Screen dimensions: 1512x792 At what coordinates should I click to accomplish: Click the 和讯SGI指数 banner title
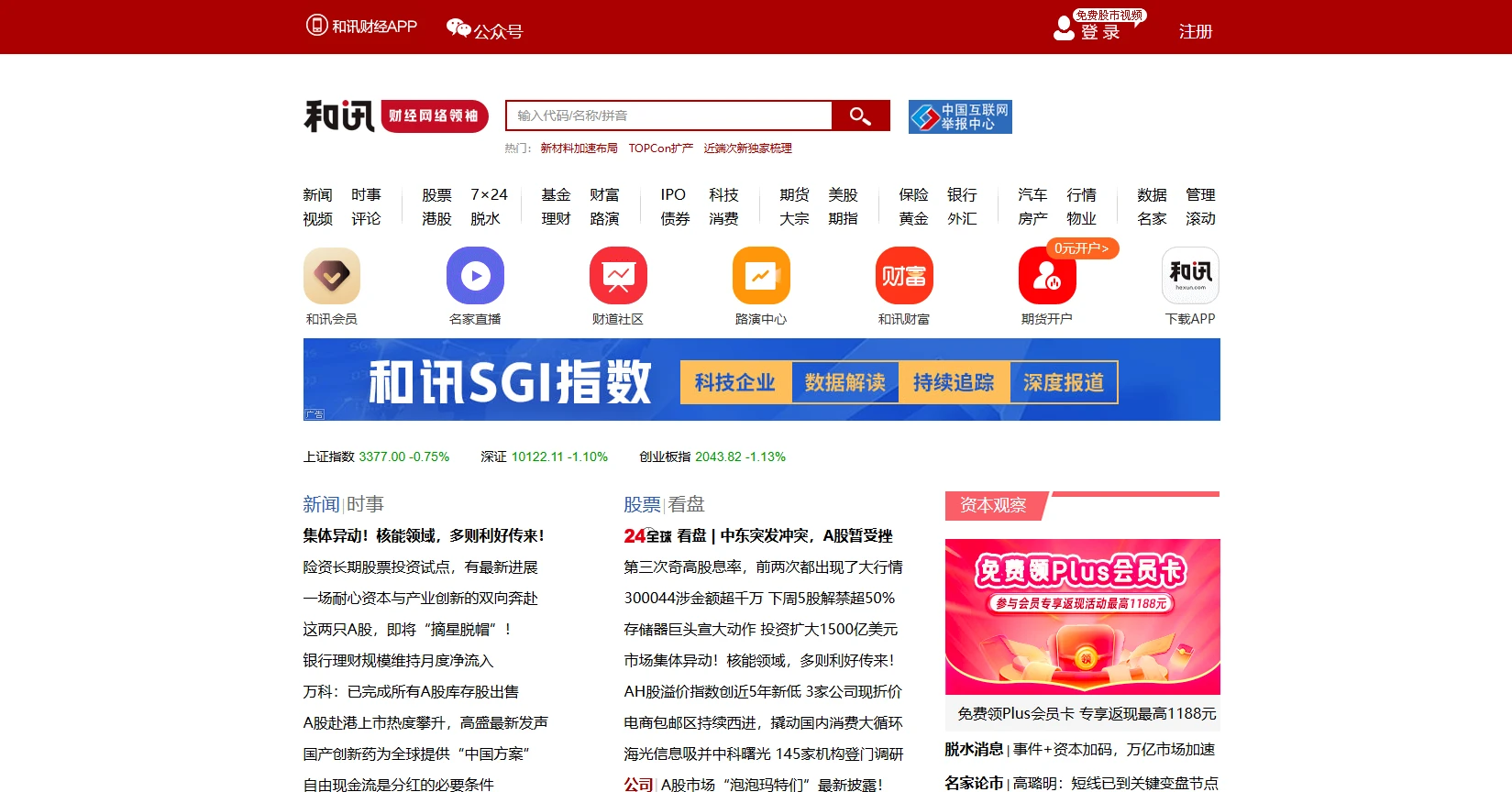click(510, 382)
